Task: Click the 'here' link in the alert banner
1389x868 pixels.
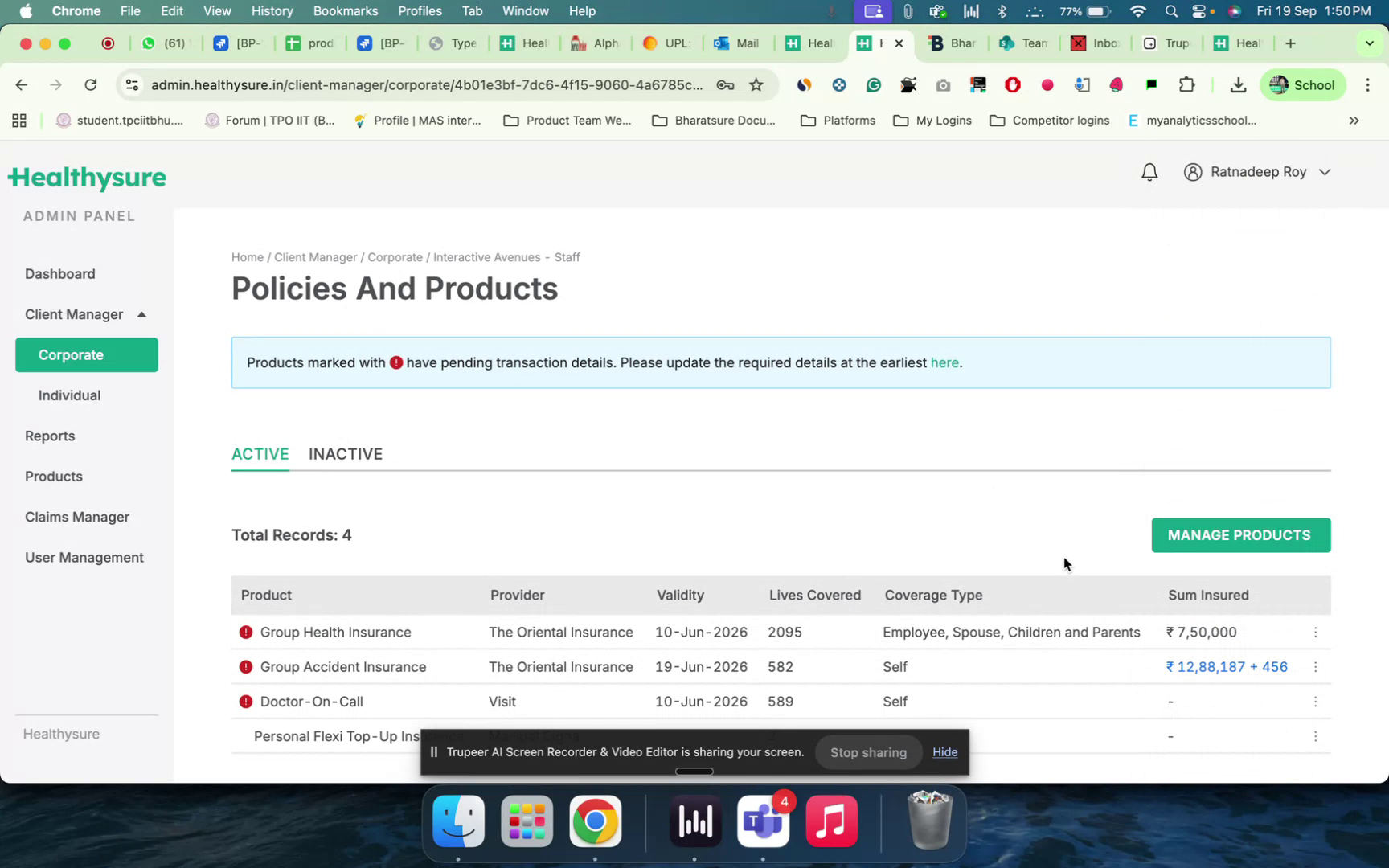Action: click(944, 362)
